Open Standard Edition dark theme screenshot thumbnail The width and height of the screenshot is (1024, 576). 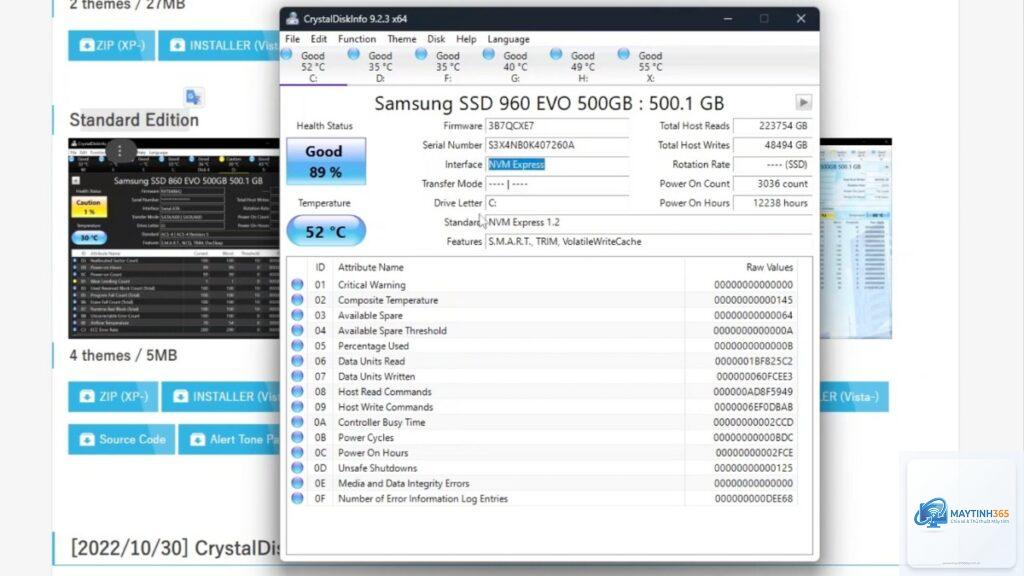(x=174, y=238)
